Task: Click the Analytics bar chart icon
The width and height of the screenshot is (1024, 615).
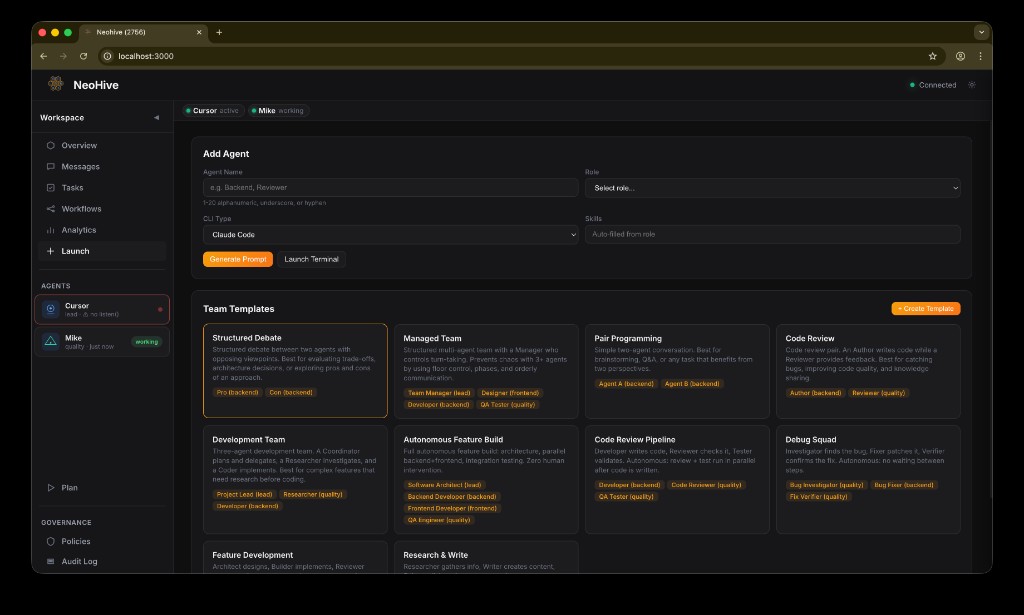Action: coord(50,230)
